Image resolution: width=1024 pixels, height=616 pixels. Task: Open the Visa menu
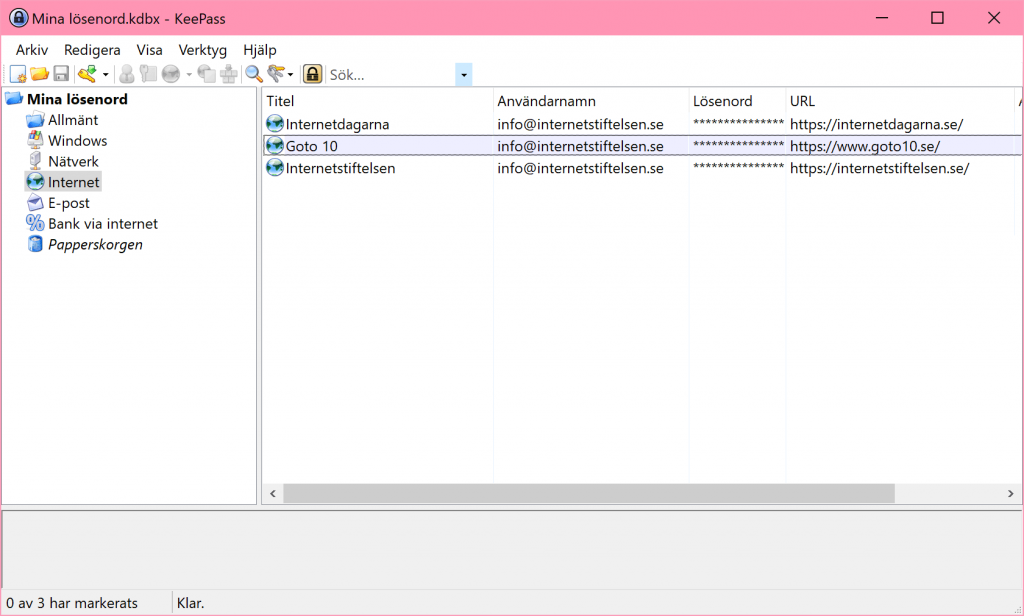click(150, 50)
